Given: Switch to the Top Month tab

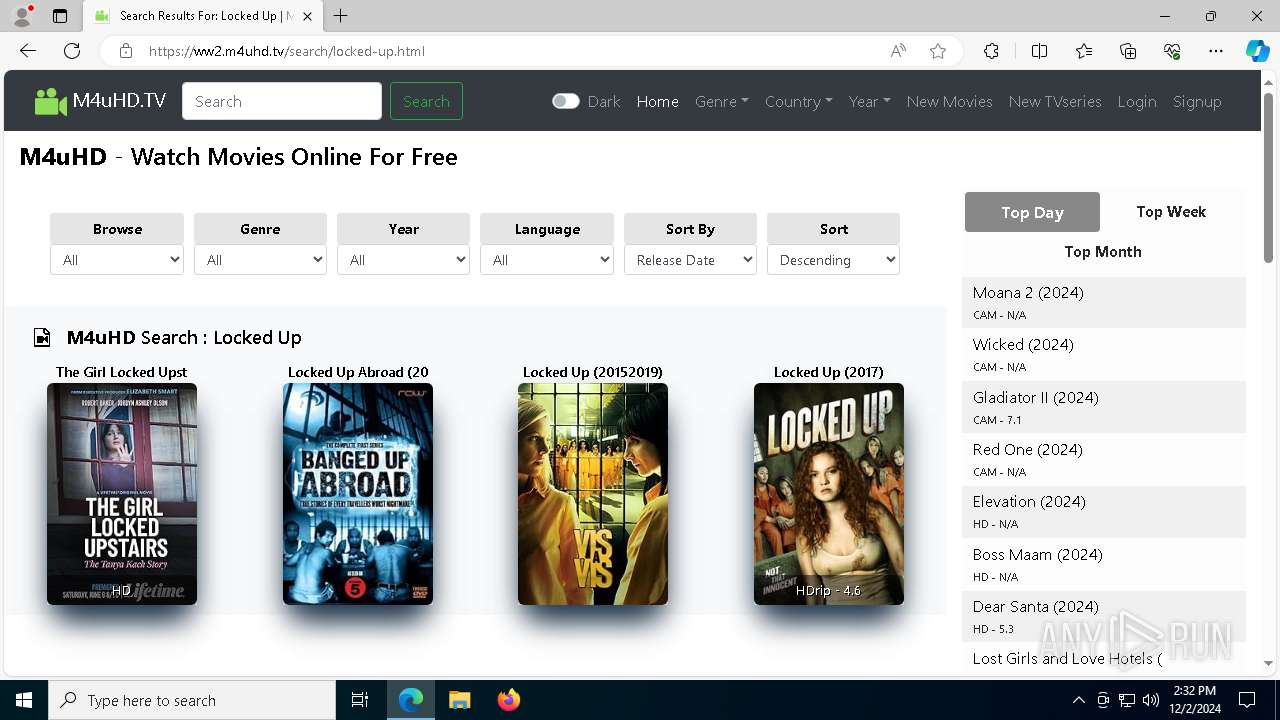Looking at the screenshot, I should [1103, 252].
